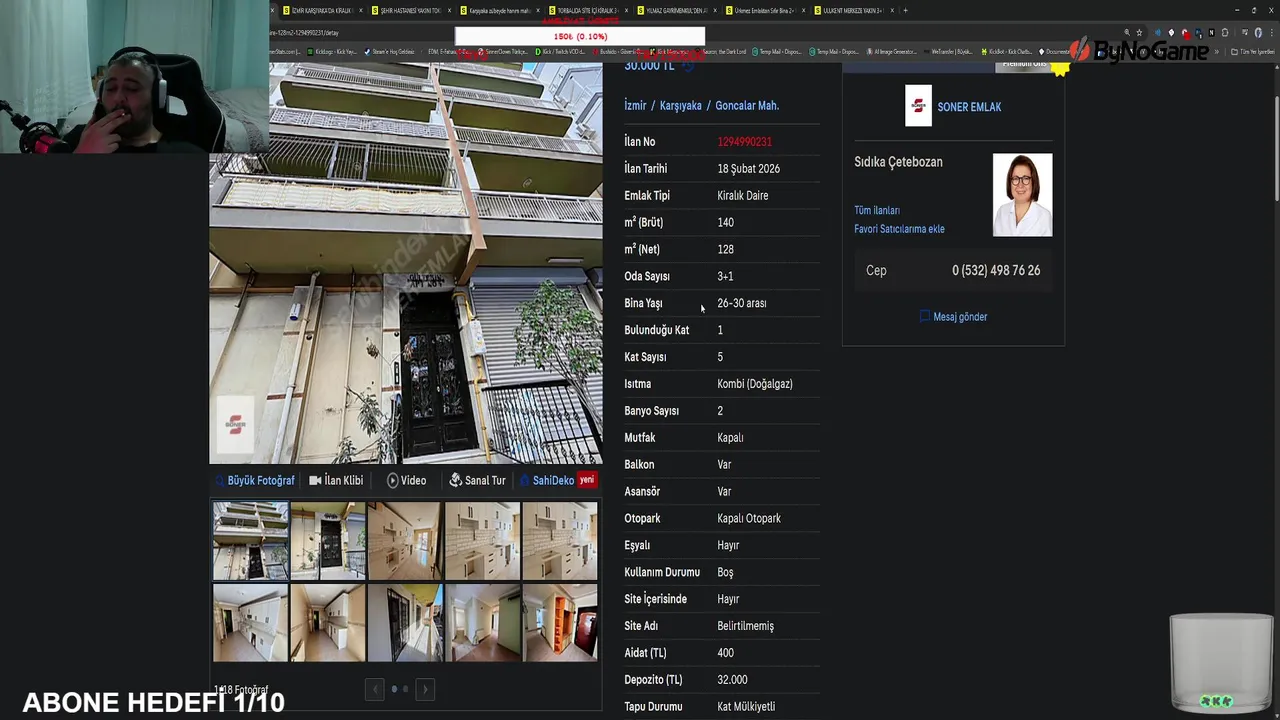Screen dimensions: 1280x720
Task: Click the 30.000 TL price
Action: click(x=649, y=66)
